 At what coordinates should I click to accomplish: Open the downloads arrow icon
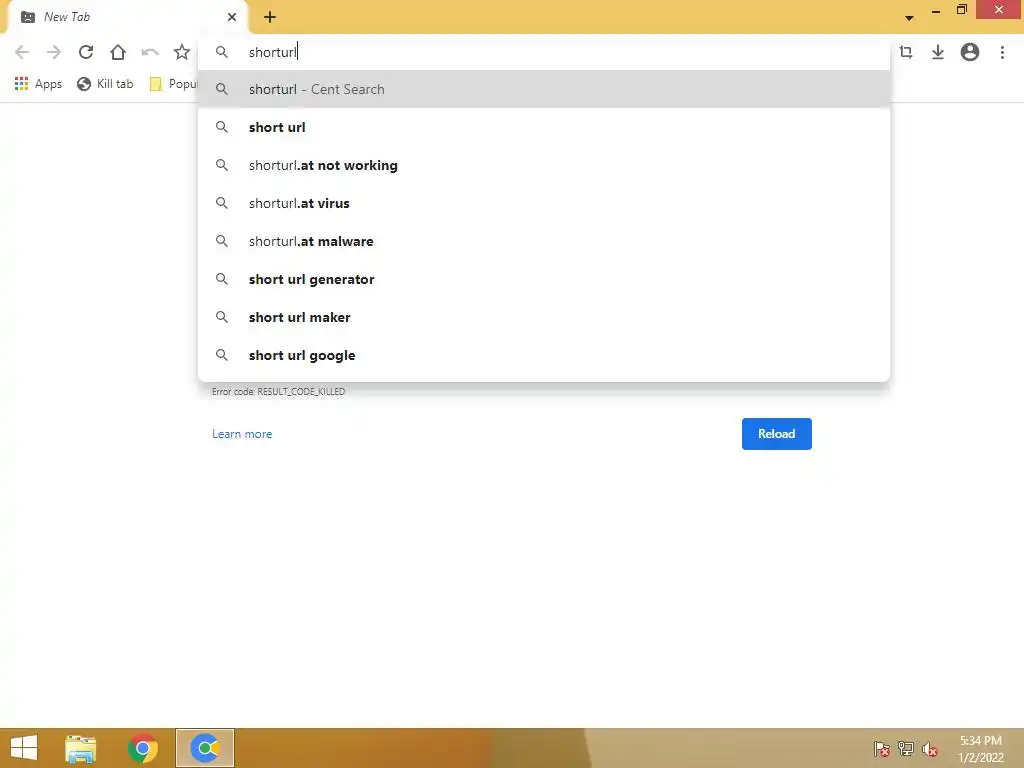point(938,52)
